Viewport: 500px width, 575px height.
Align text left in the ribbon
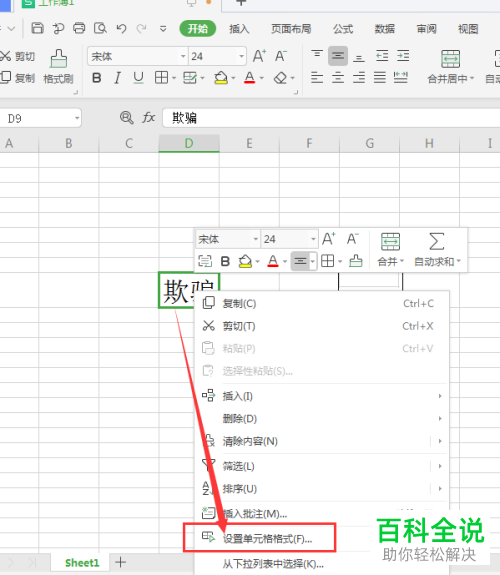coord(317,77)
